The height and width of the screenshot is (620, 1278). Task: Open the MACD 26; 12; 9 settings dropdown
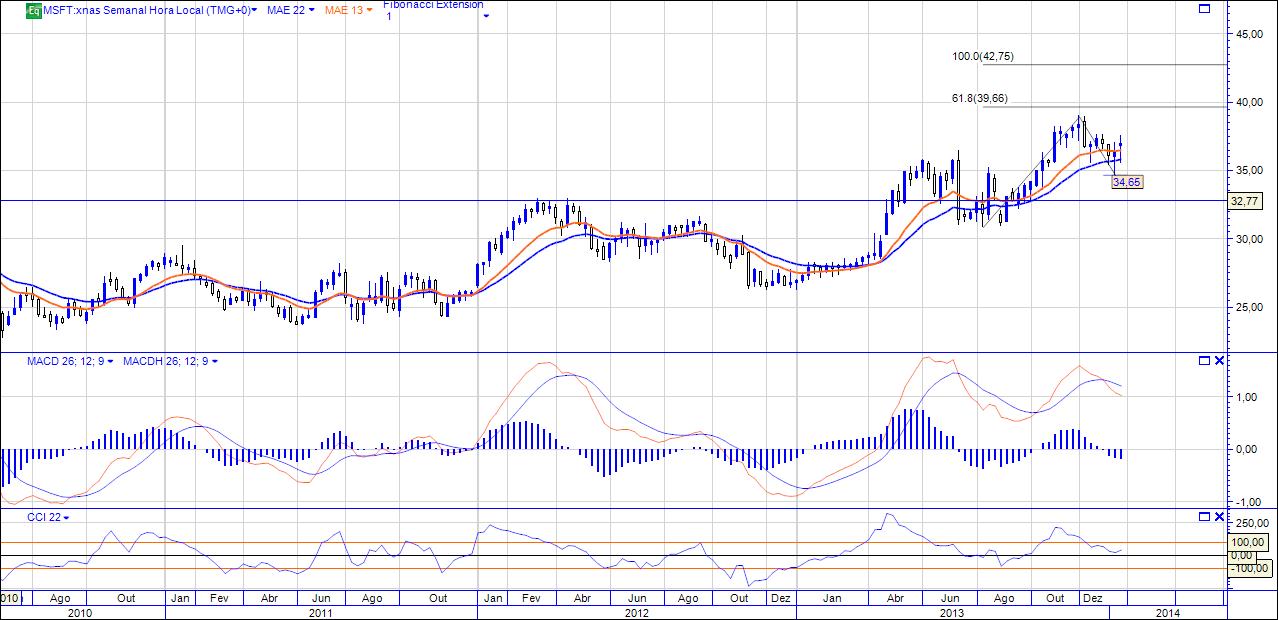coord(110,361)
